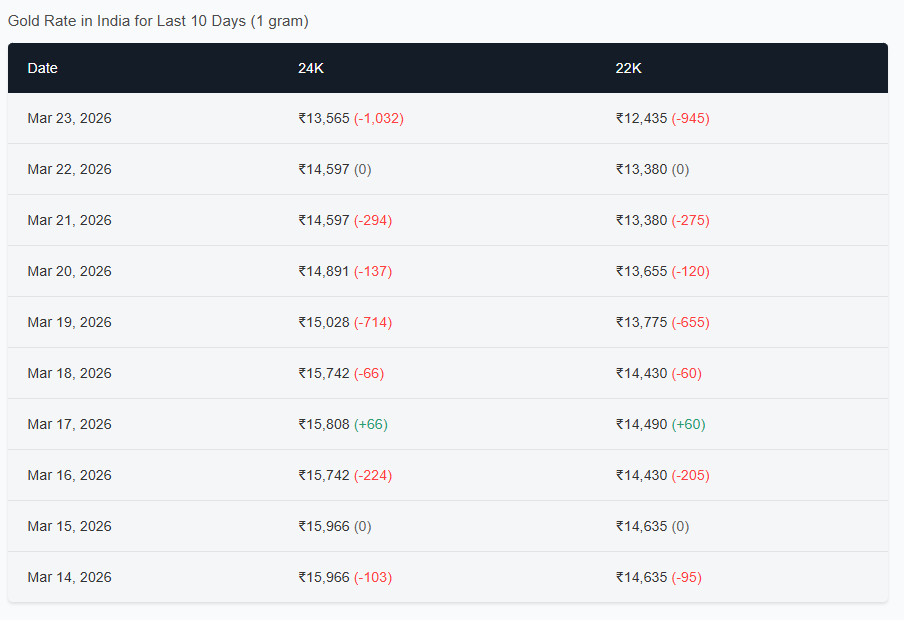Click the 22K price ₹14,430 for Mar 16
This screenshot has height=620, width=904.
(x=641, y=475)
